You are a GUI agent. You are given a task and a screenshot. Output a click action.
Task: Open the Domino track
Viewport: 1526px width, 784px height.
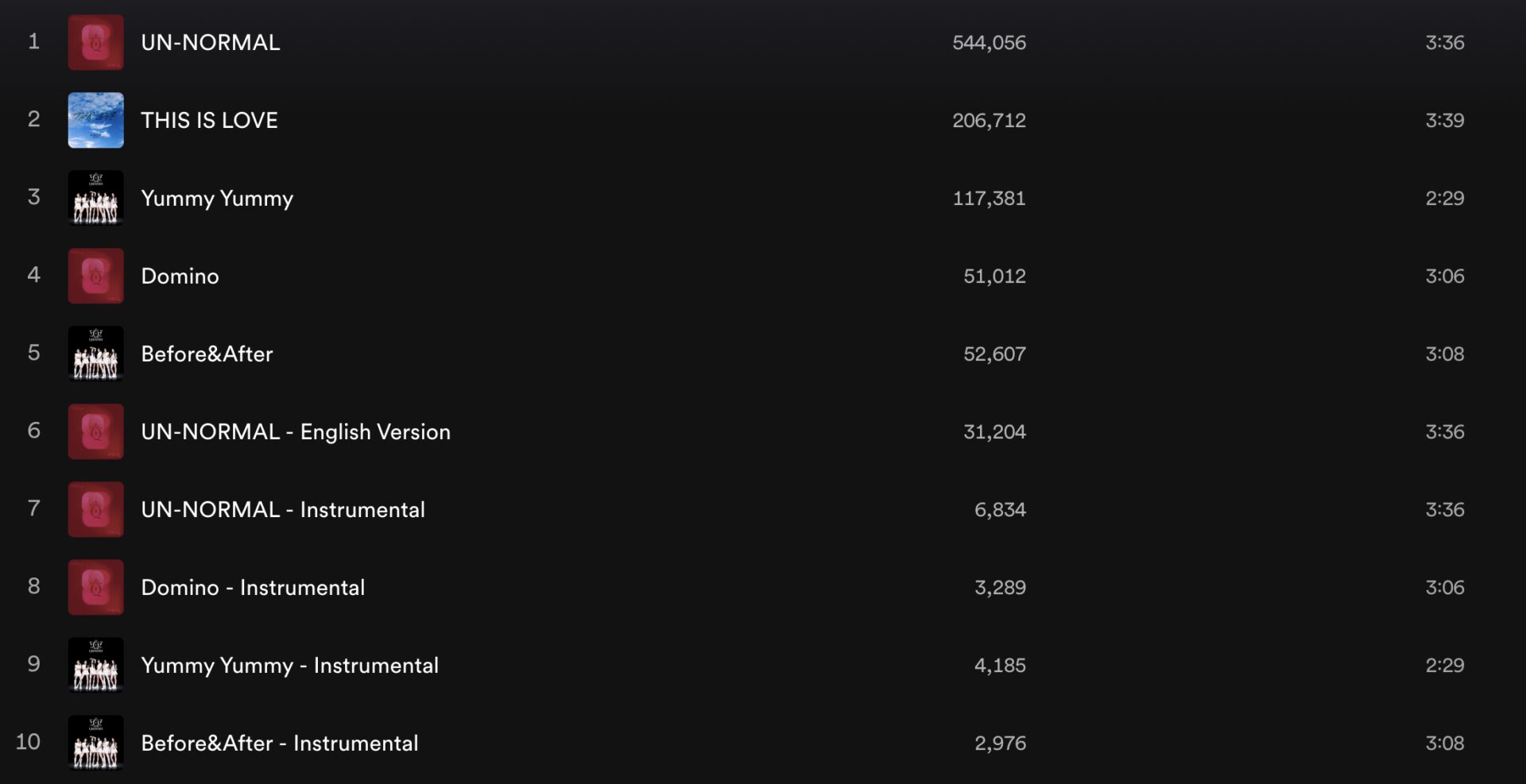(180, 276)
